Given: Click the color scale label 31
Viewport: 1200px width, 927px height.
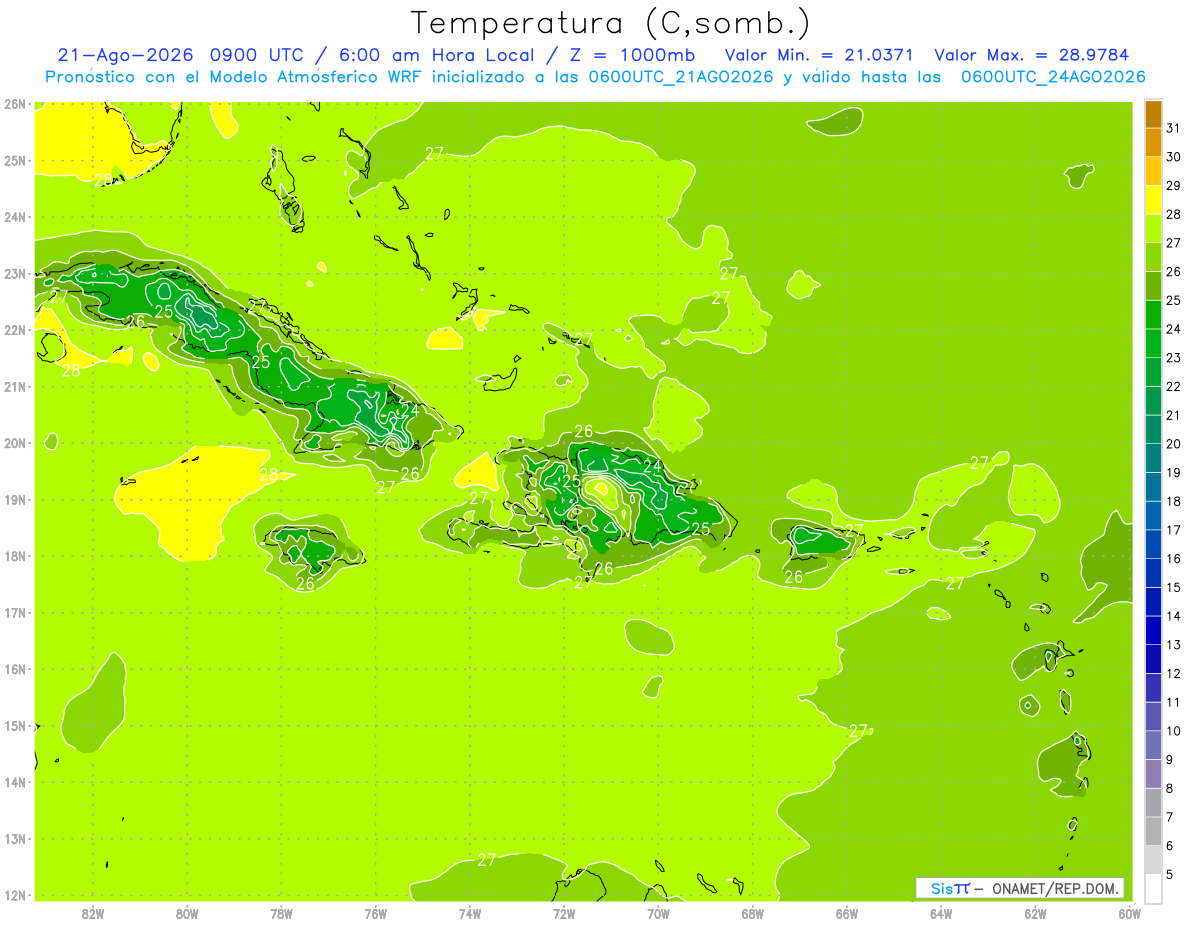Looking at the screenshot, I should coord(1173,128).
